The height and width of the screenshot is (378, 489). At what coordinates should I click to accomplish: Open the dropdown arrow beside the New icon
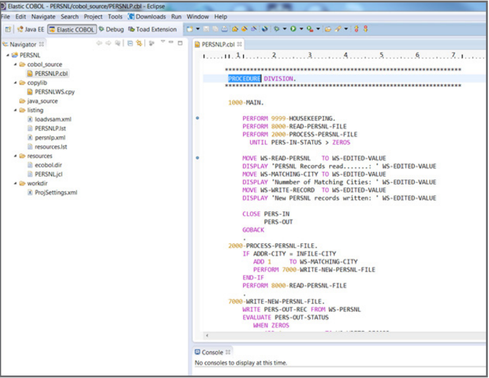tap(198, 29)
